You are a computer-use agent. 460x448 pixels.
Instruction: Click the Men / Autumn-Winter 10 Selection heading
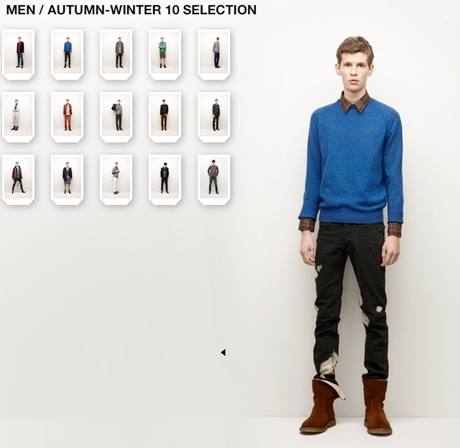point(131,10)
